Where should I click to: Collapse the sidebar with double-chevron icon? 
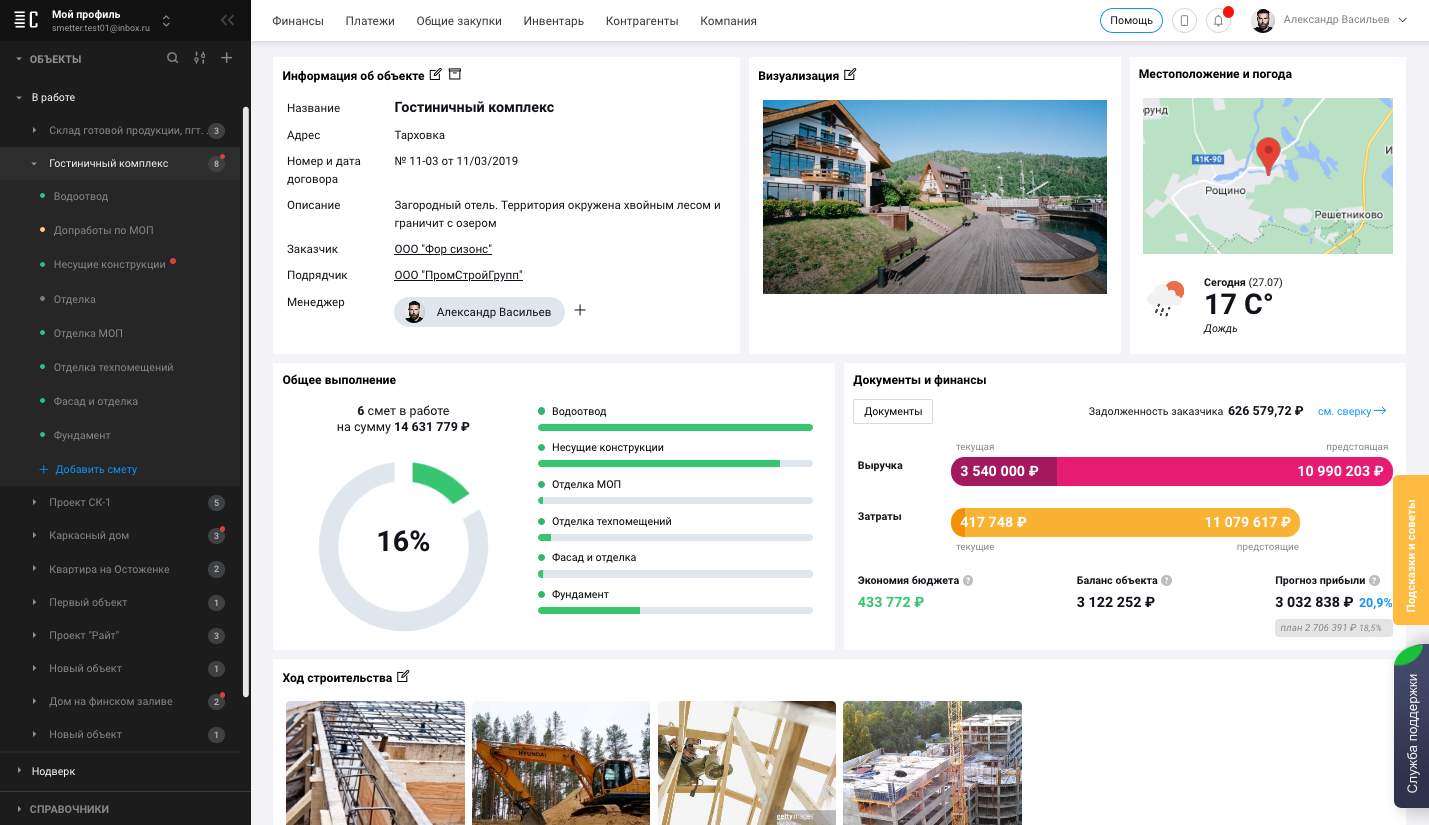click(x=228, y=20)
